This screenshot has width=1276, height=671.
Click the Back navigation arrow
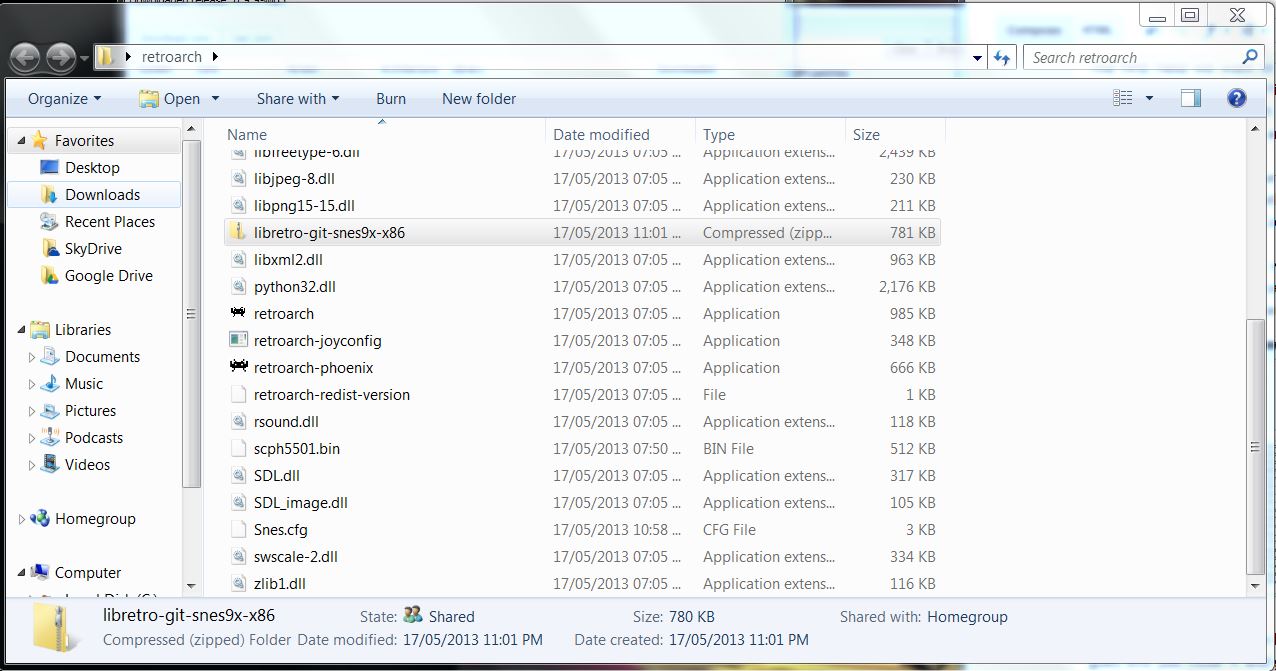26,57
